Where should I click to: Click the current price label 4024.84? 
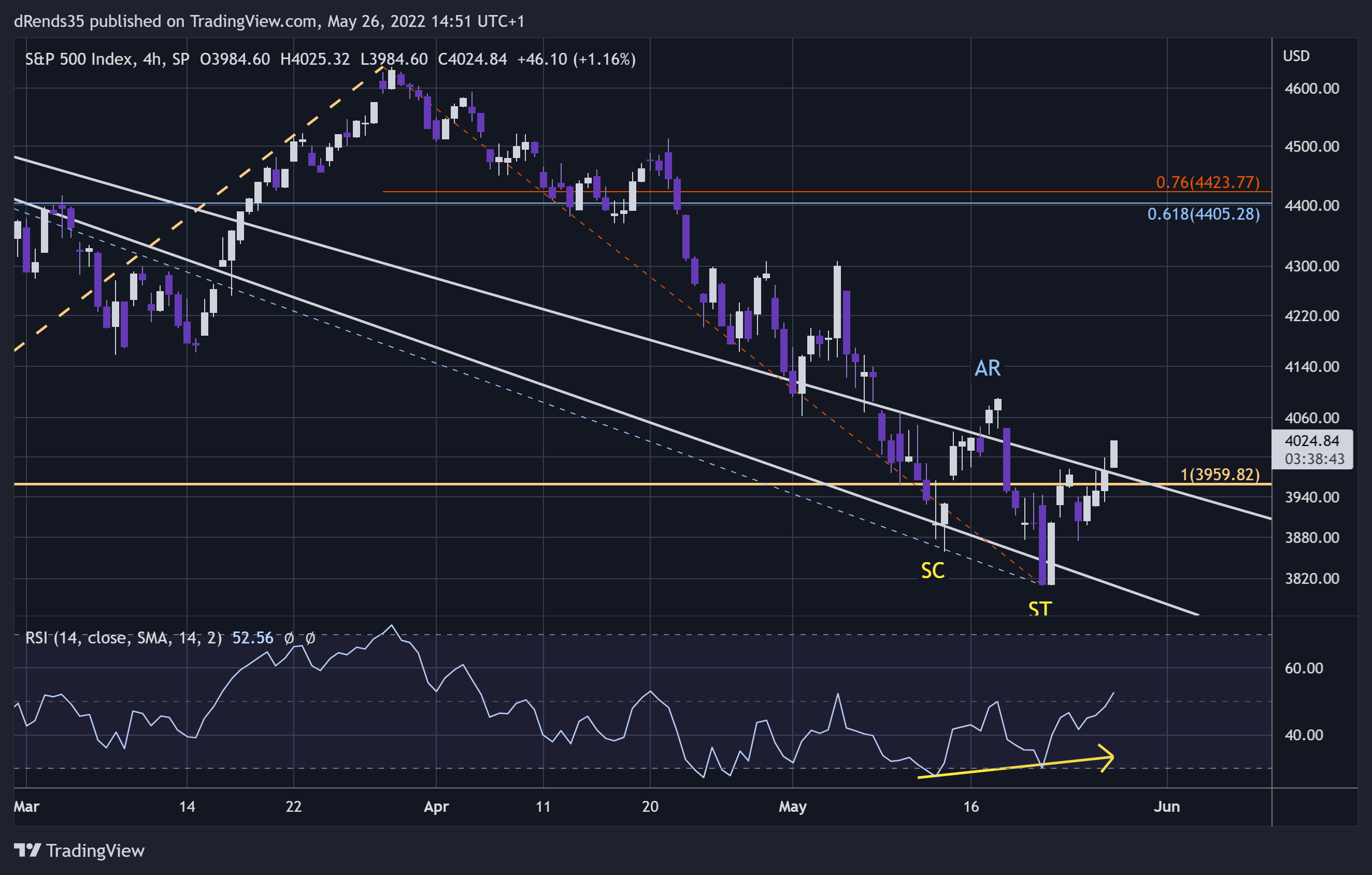(x=1311, y=441)
